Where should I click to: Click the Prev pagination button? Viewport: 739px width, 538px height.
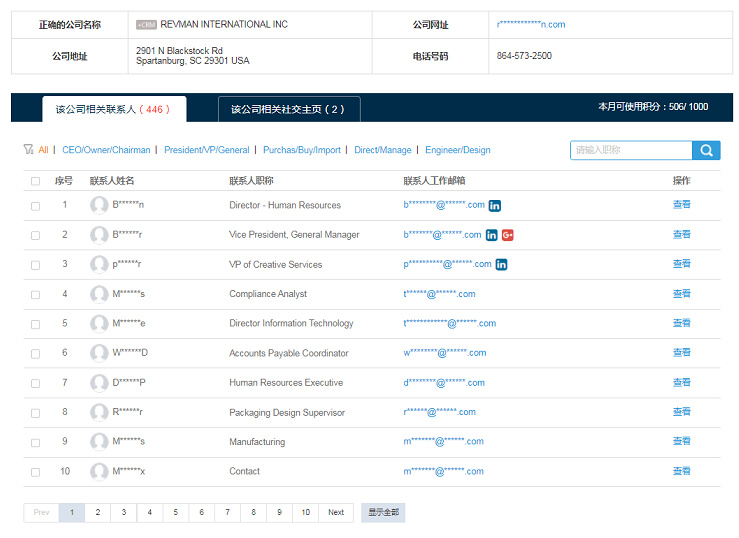point(41,513)
